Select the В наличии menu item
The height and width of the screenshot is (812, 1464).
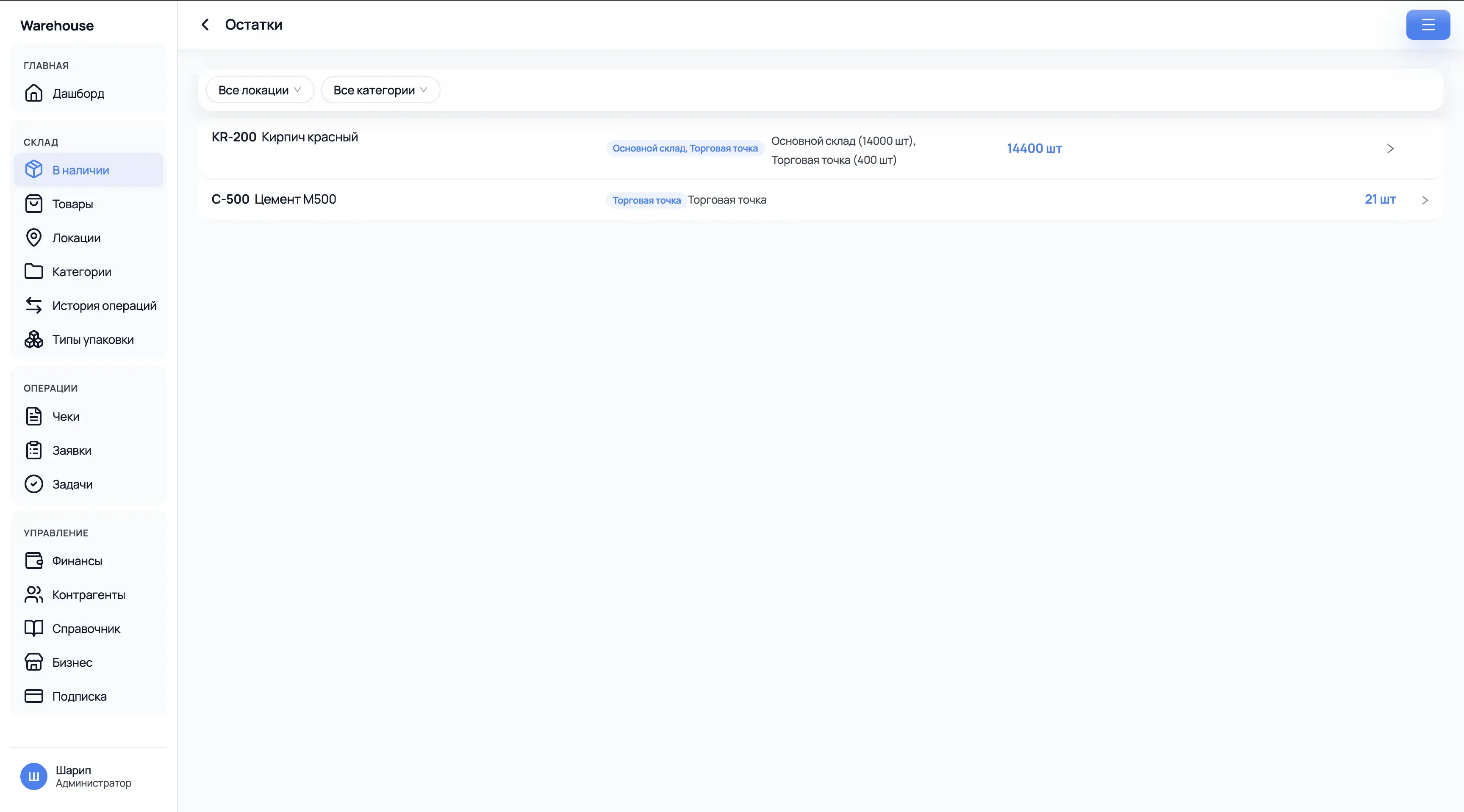[88, 170]
